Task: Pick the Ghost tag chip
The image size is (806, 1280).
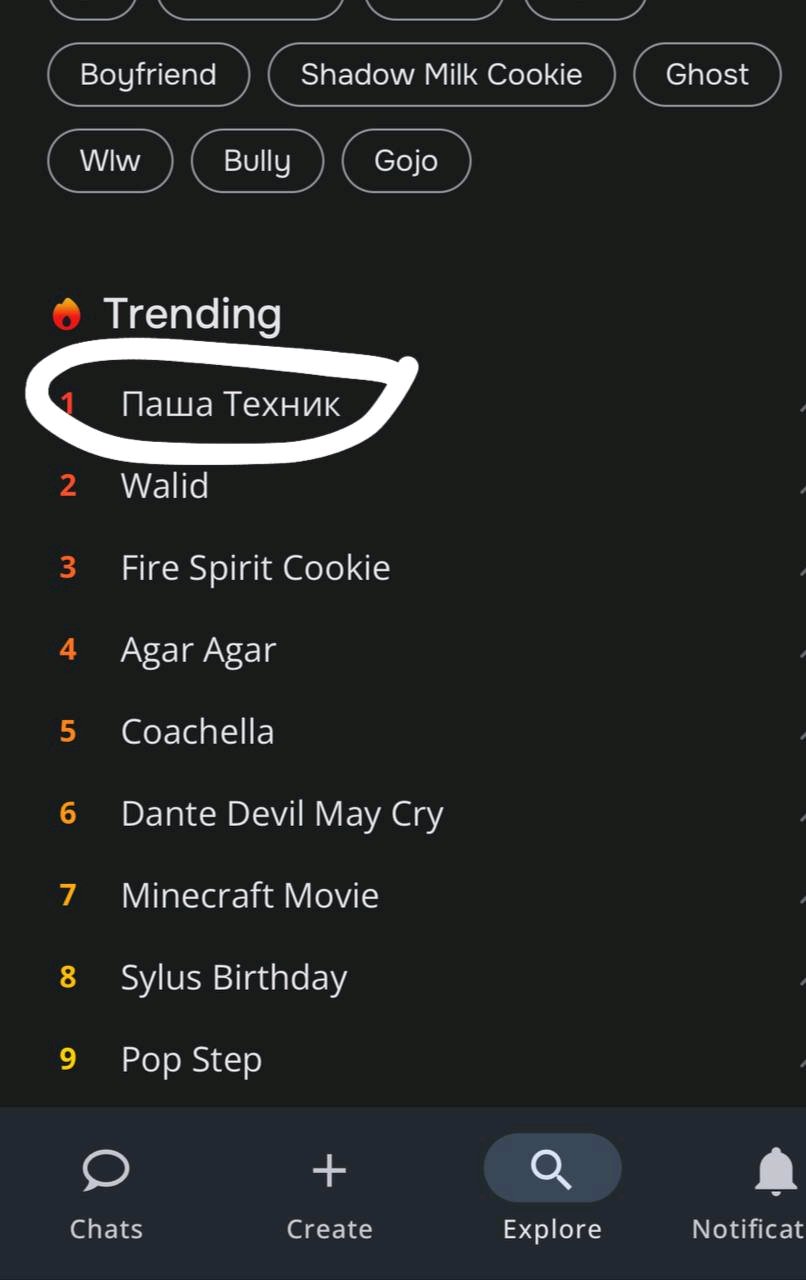Action: [x=707, y=75]
